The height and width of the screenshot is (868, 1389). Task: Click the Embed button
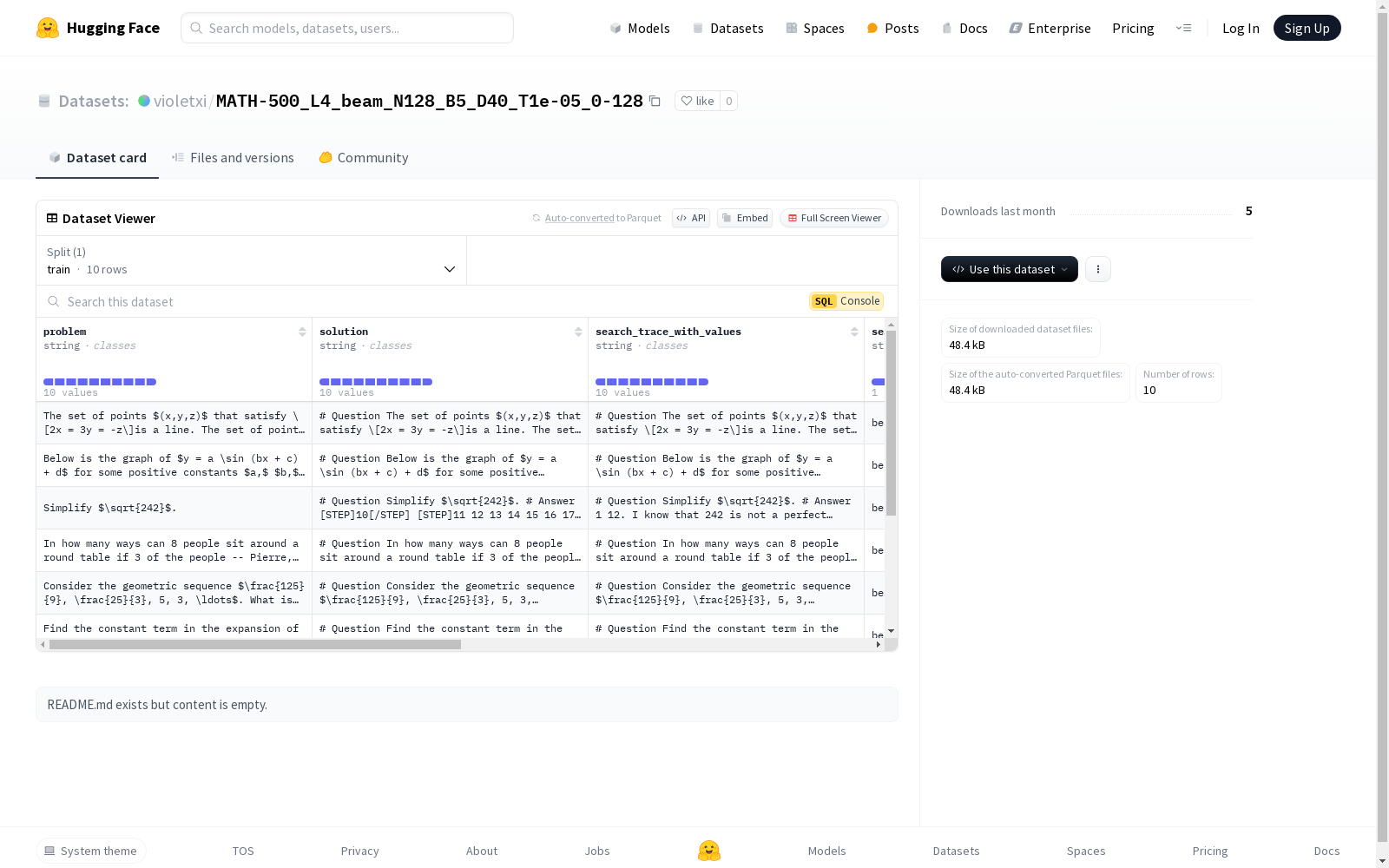745,218
